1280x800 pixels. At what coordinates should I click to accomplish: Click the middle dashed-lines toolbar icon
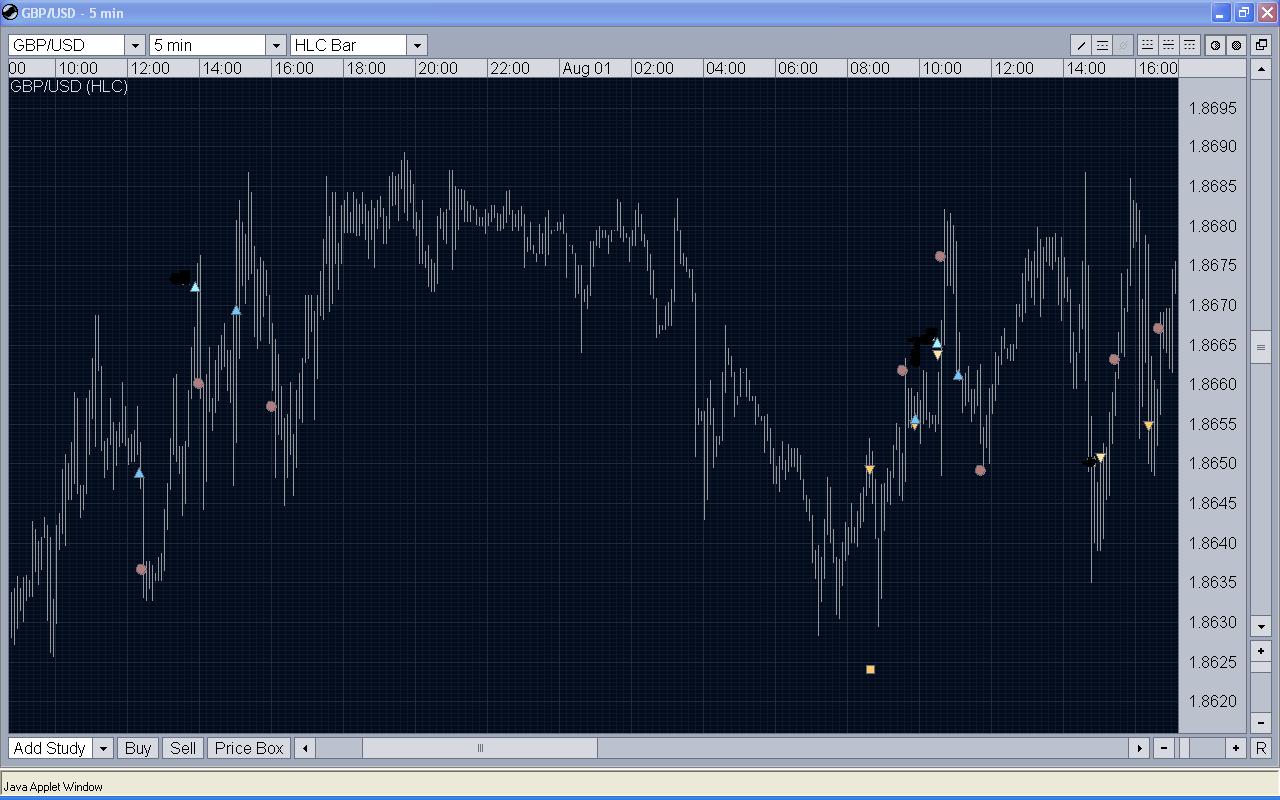pyautogui.click(x=1168, y=45)
